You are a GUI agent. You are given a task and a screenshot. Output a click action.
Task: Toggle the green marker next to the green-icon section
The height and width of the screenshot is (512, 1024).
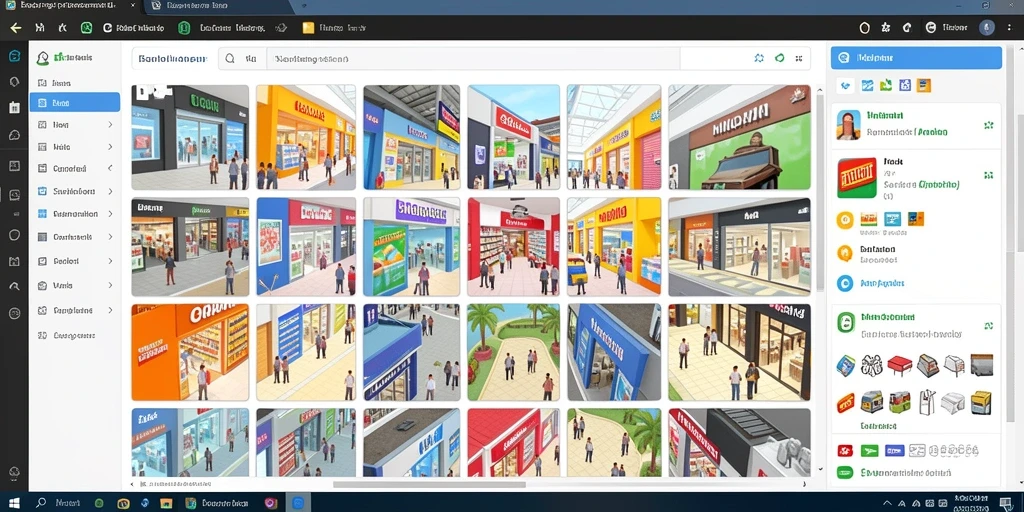[x=989, y=325]
